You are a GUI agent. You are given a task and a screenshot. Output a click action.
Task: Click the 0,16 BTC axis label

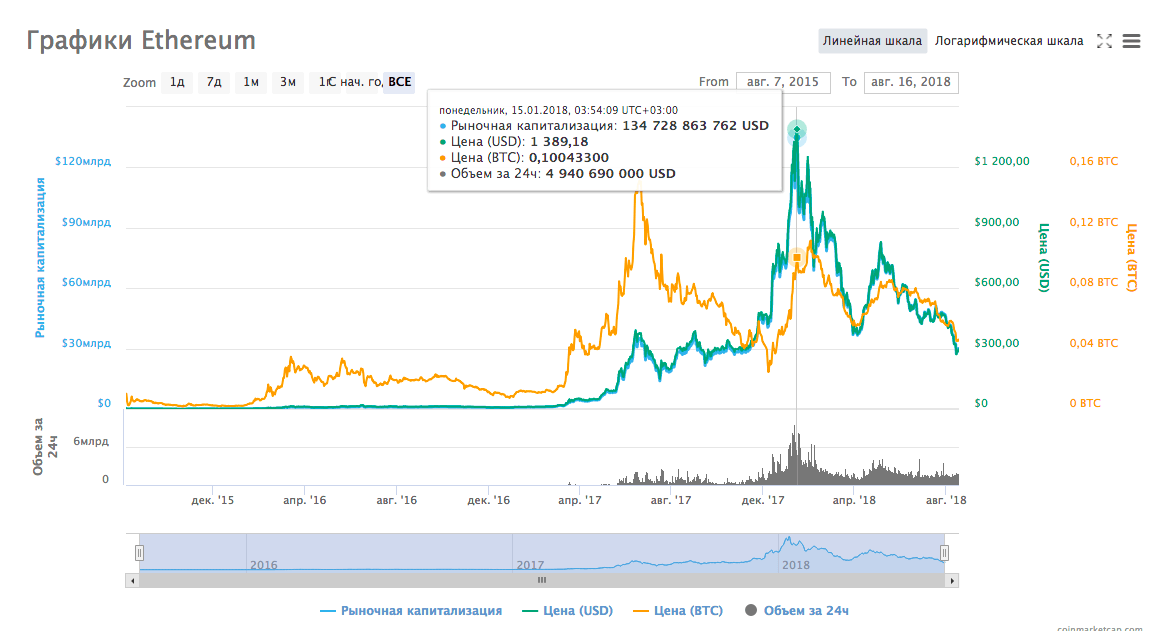[x=1094, y=161]
